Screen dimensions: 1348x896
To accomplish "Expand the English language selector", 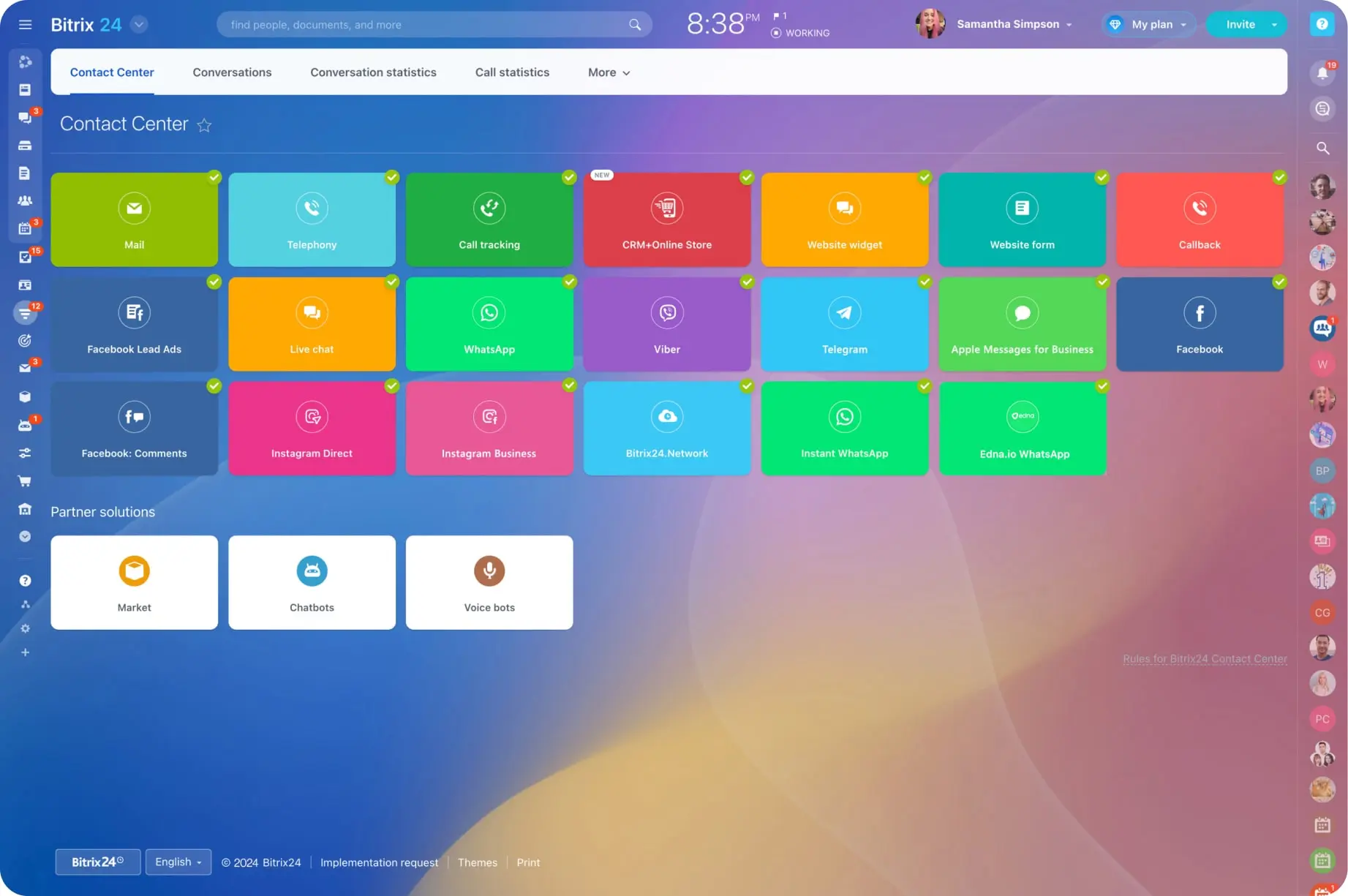I will click(178, 862).
